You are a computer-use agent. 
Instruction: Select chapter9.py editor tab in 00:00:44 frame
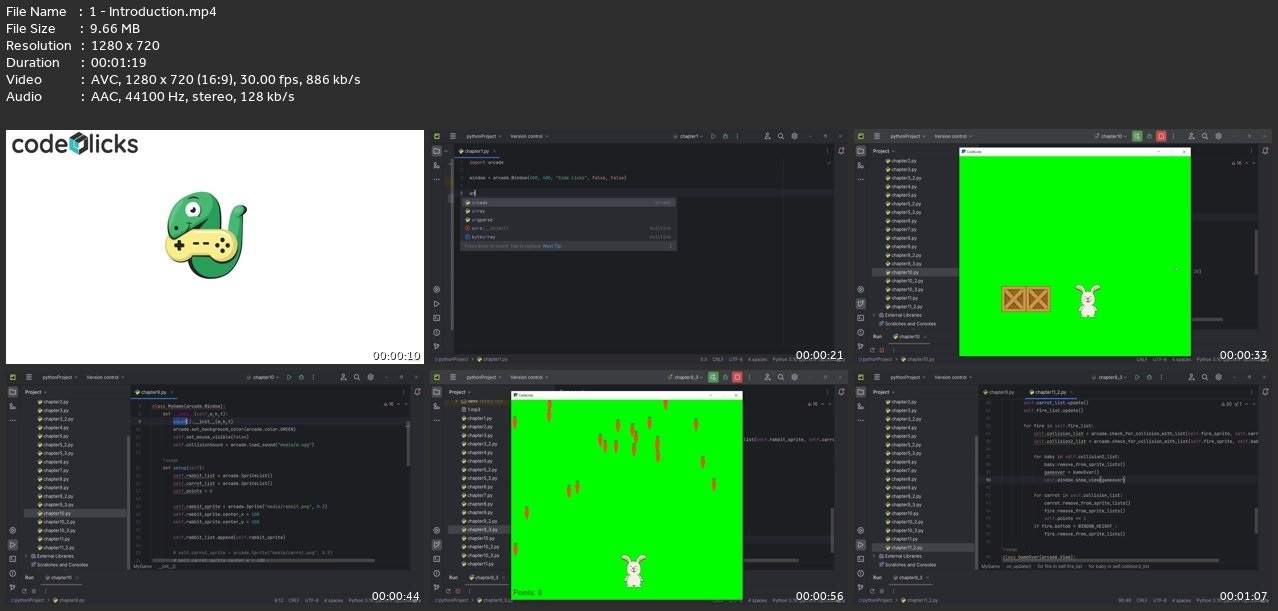pyautogui.click(x=153, y=392)
